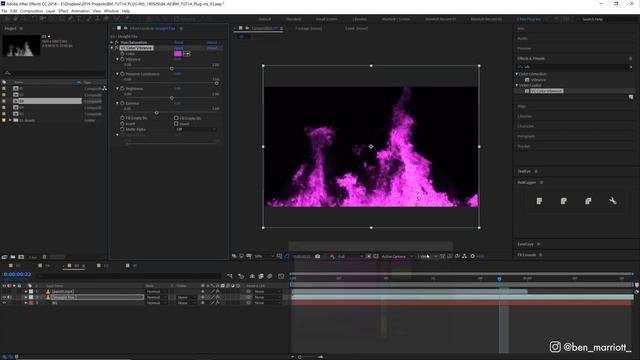Click the Always Preview This View icon
The width and height of the screenshot is (640, 360).
coord(234,256)
